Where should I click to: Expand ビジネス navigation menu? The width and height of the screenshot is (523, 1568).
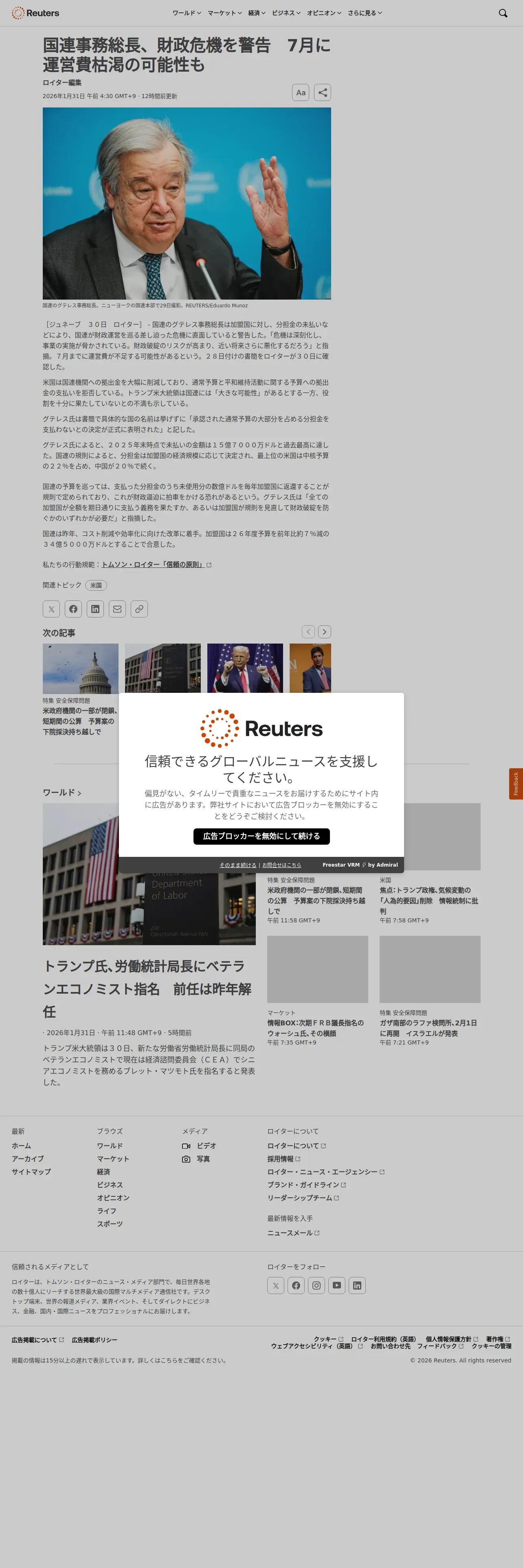pyautogui.click(x=286, y=13)
